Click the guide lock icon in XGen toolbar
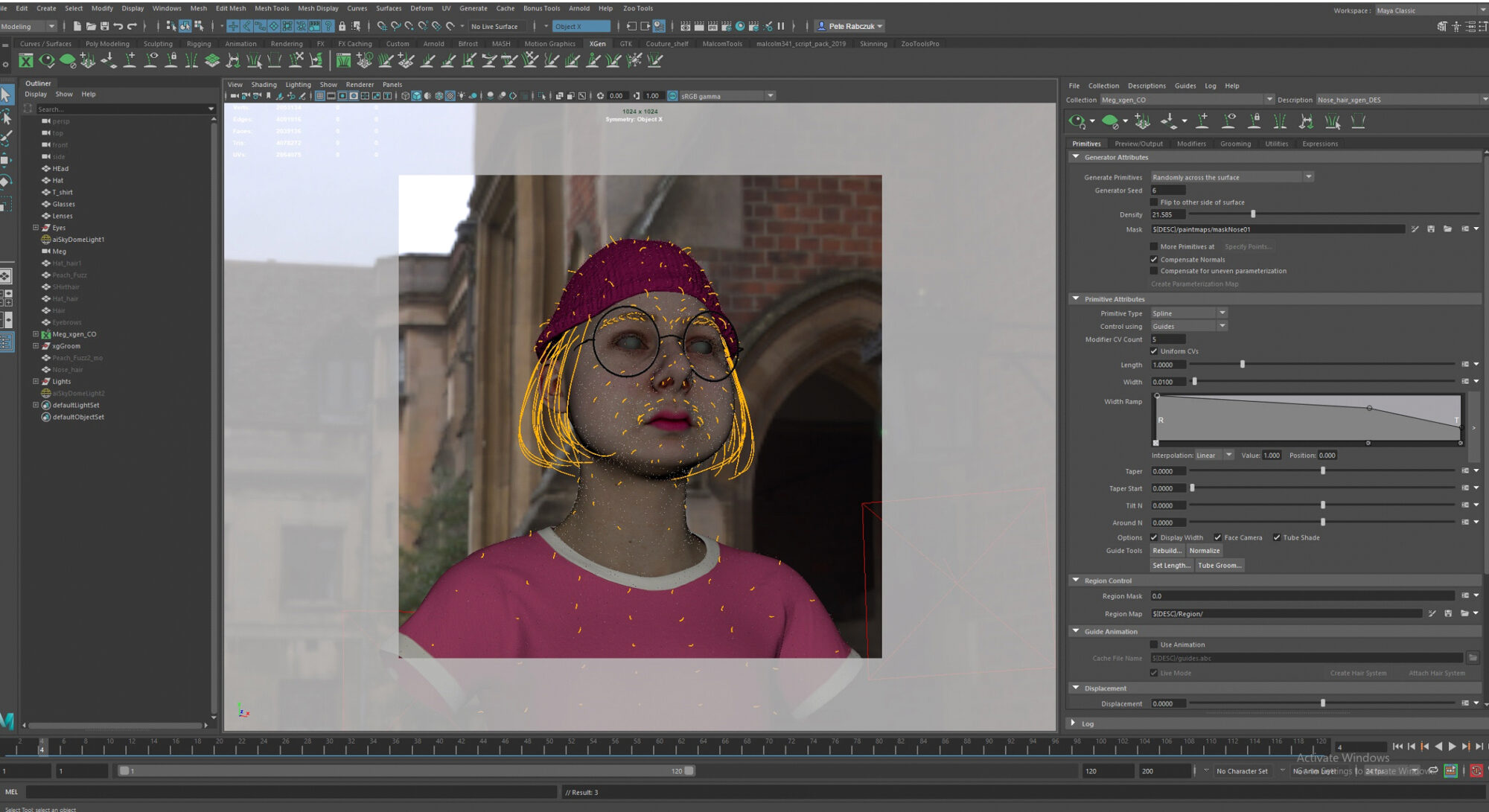Screen dimensions: 1489x812 tap(1254, 121)
